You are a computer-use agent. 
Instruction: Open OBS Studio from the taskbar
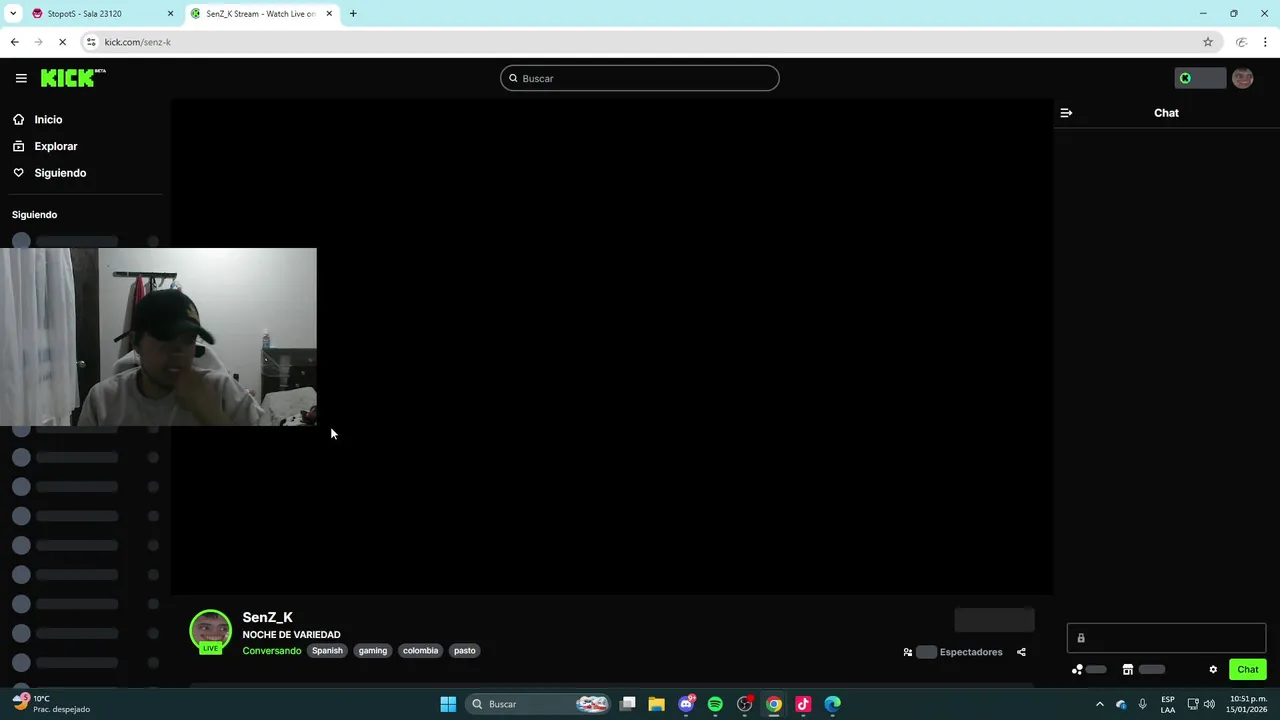(x=744, y=704)
